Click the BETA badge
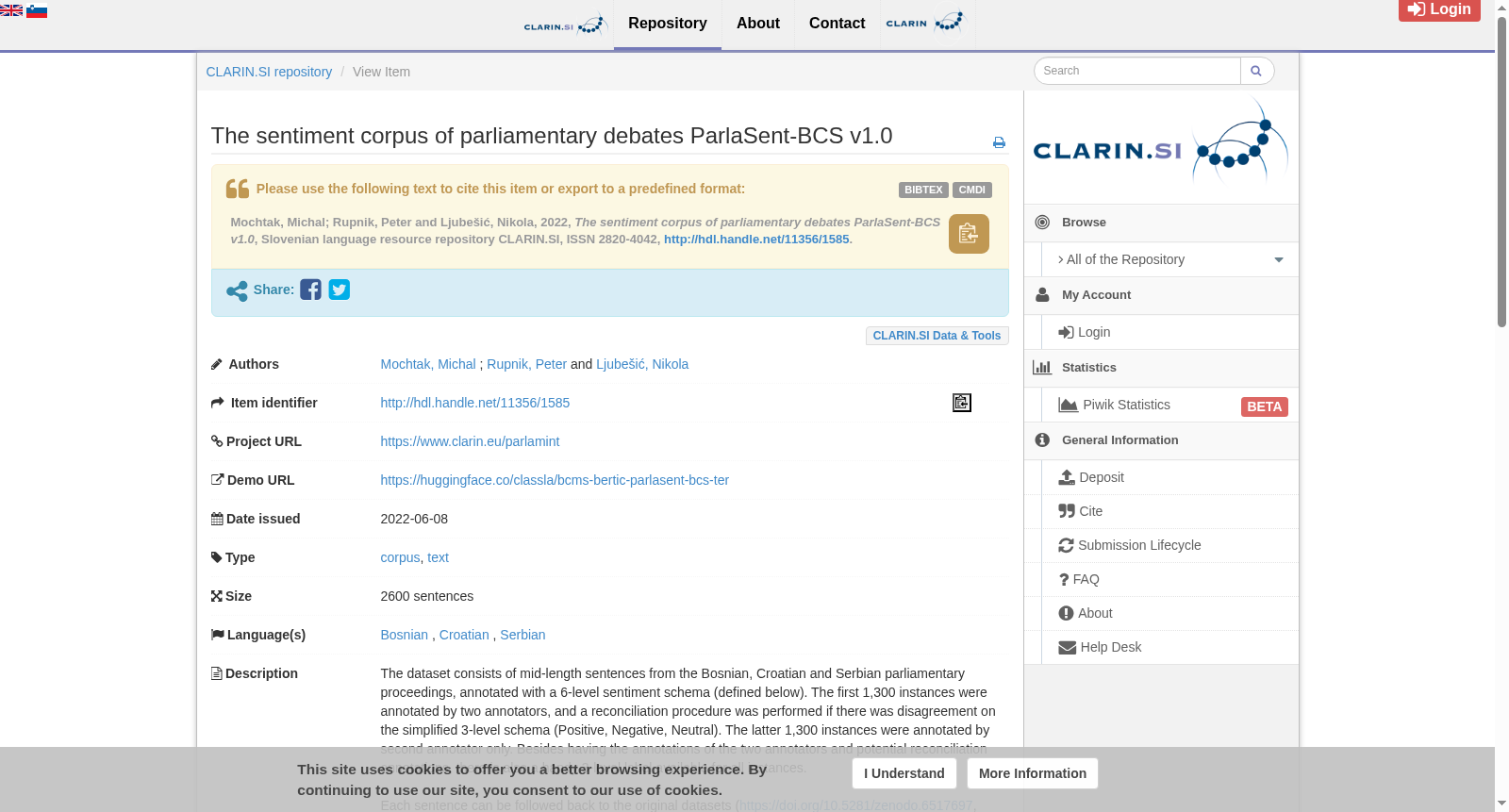Screen dimensions: 1509x812 click(x=1265, y=406)
